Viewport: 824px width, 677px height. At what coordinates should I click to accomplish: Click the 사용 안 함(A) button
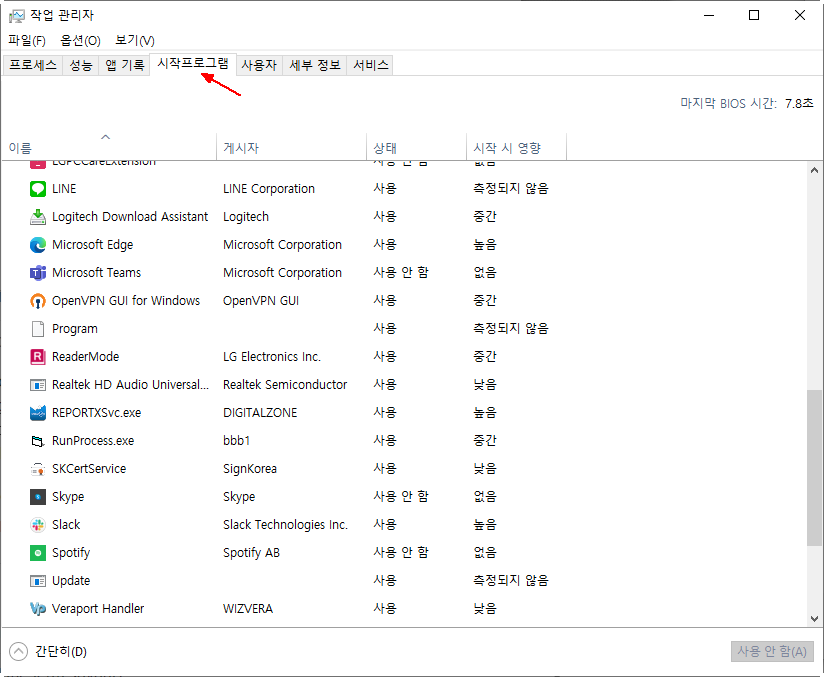pos(772,652)
